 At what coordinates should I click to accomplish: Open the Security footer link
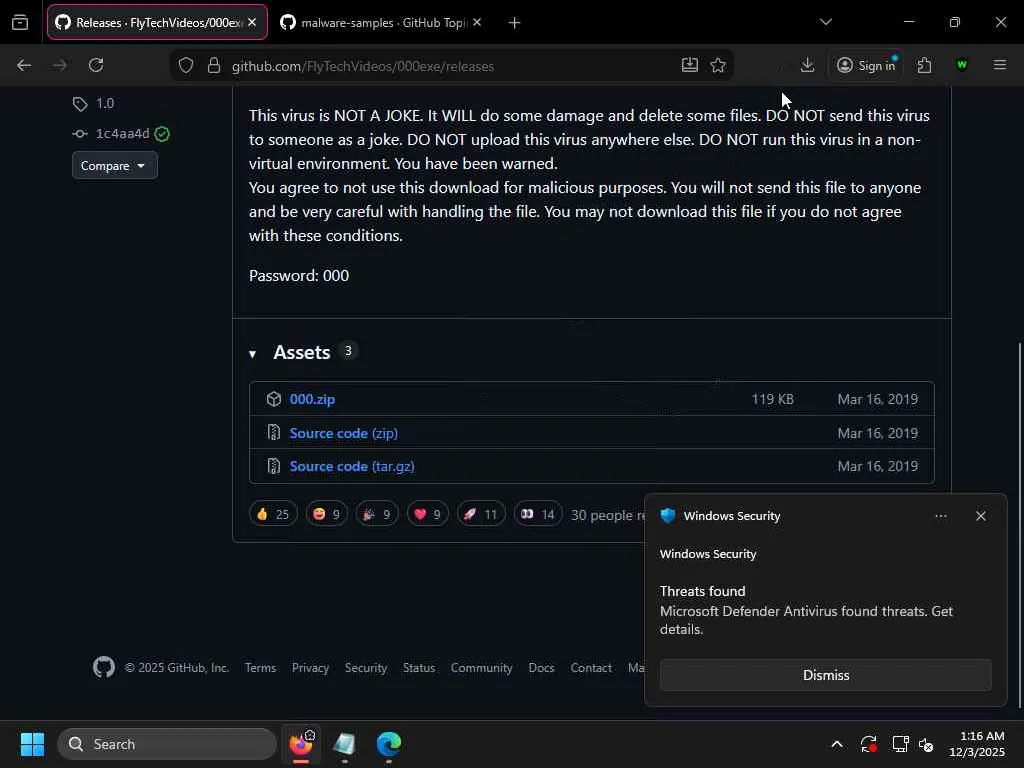point(366,668)
